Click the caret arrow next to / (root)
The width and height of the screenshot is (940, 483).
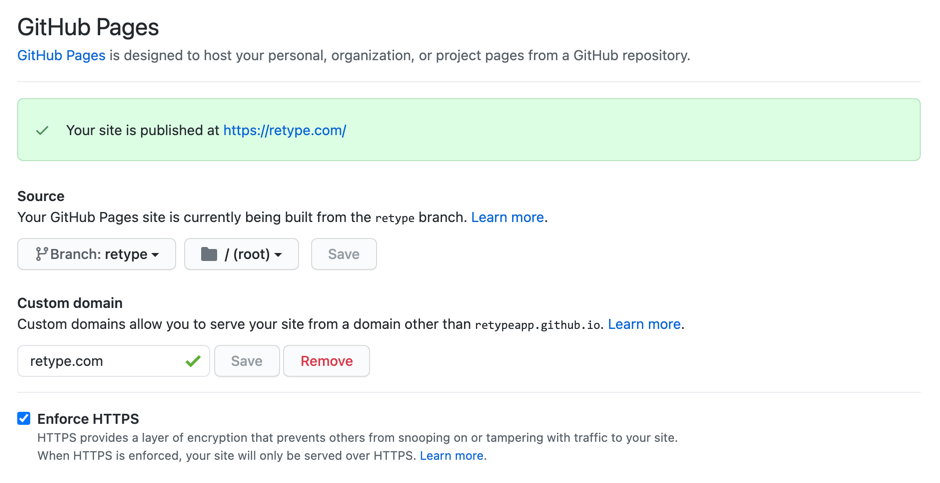click(278, 255)
